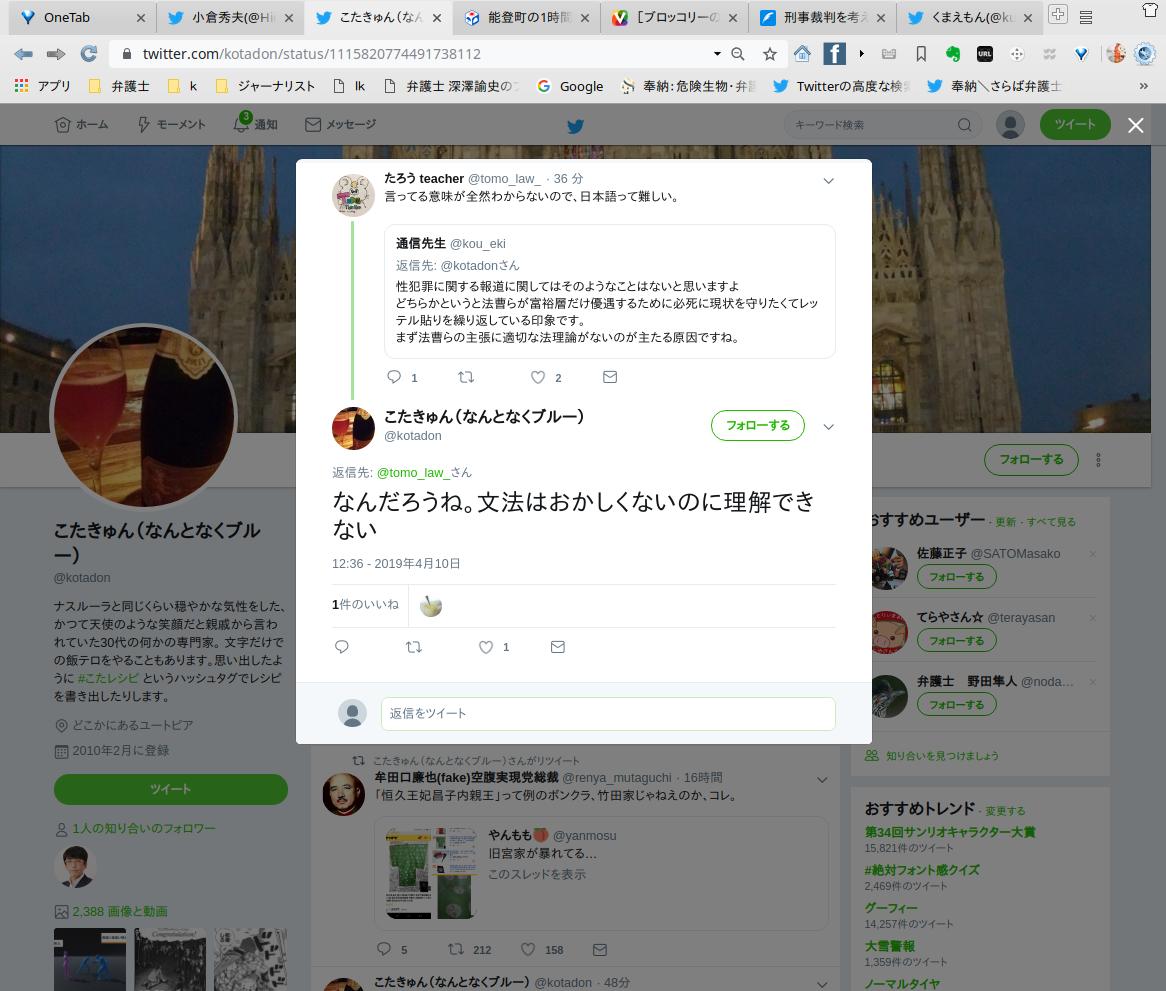Click the Google bookmark
1166x991 pixels.
570,86
